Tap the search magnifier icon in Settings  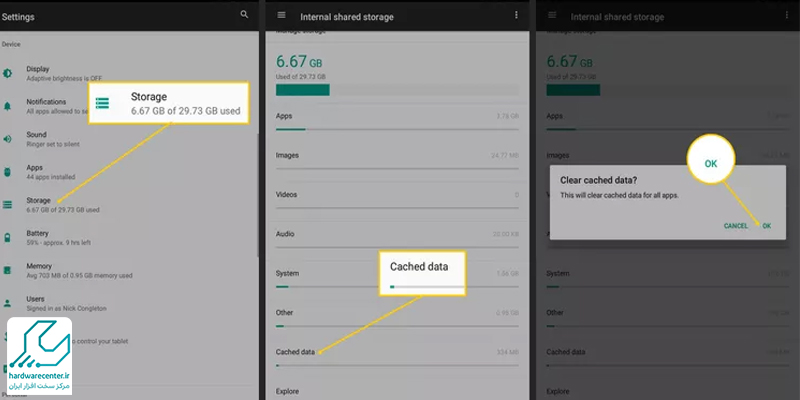point(244,15)
